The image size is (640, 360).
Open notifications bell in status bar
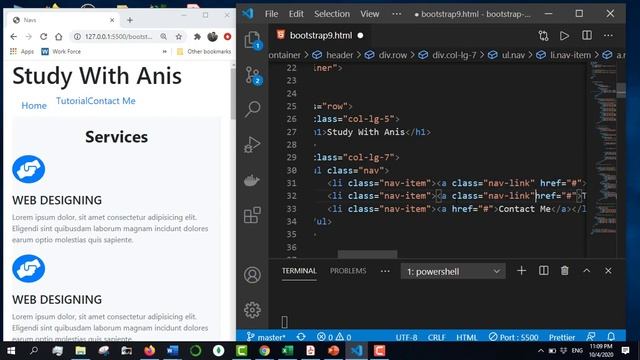tap(611, 336)
